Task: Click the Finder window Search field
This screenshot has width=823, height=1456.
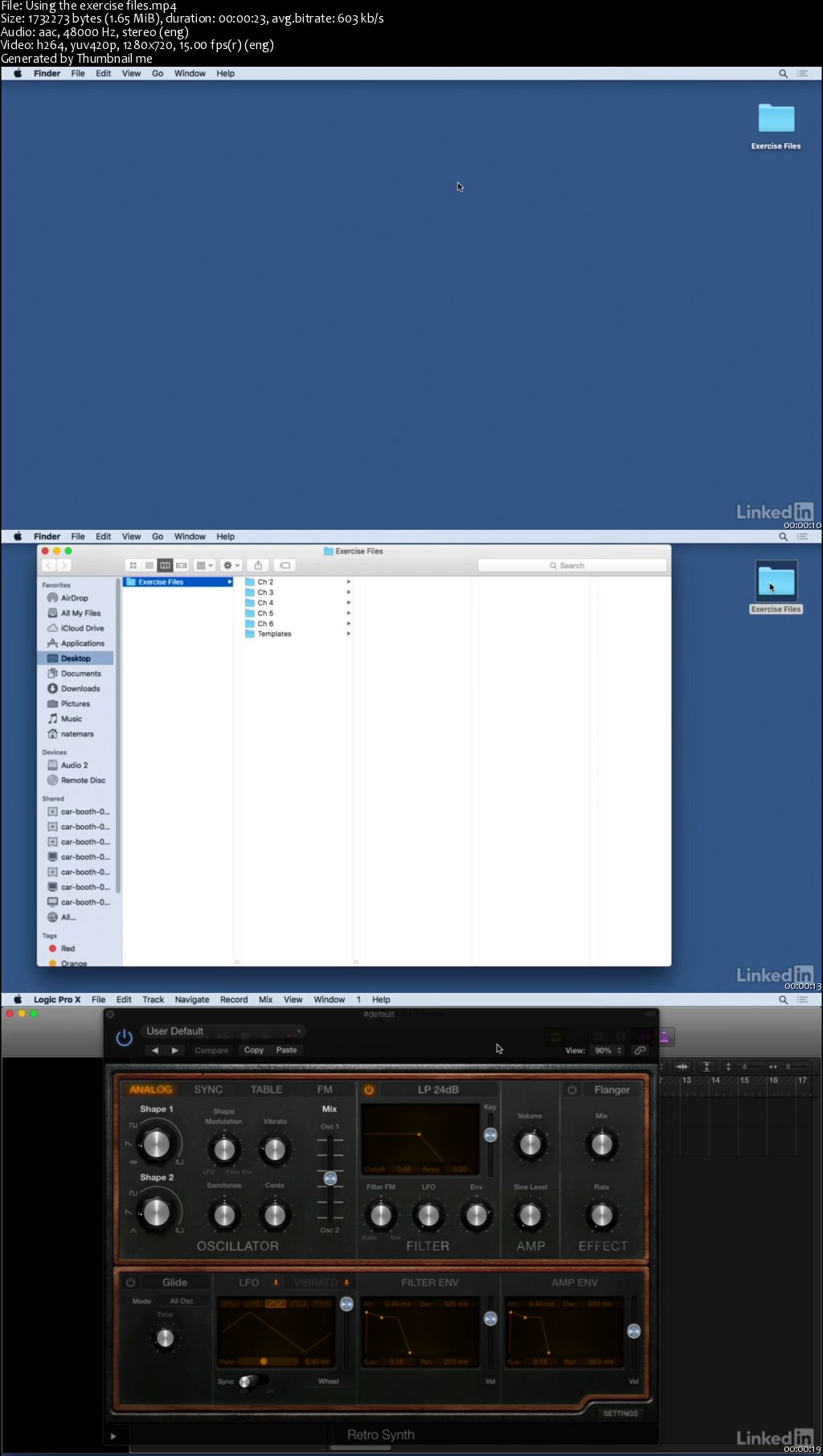Action: [x=572, y=565]
